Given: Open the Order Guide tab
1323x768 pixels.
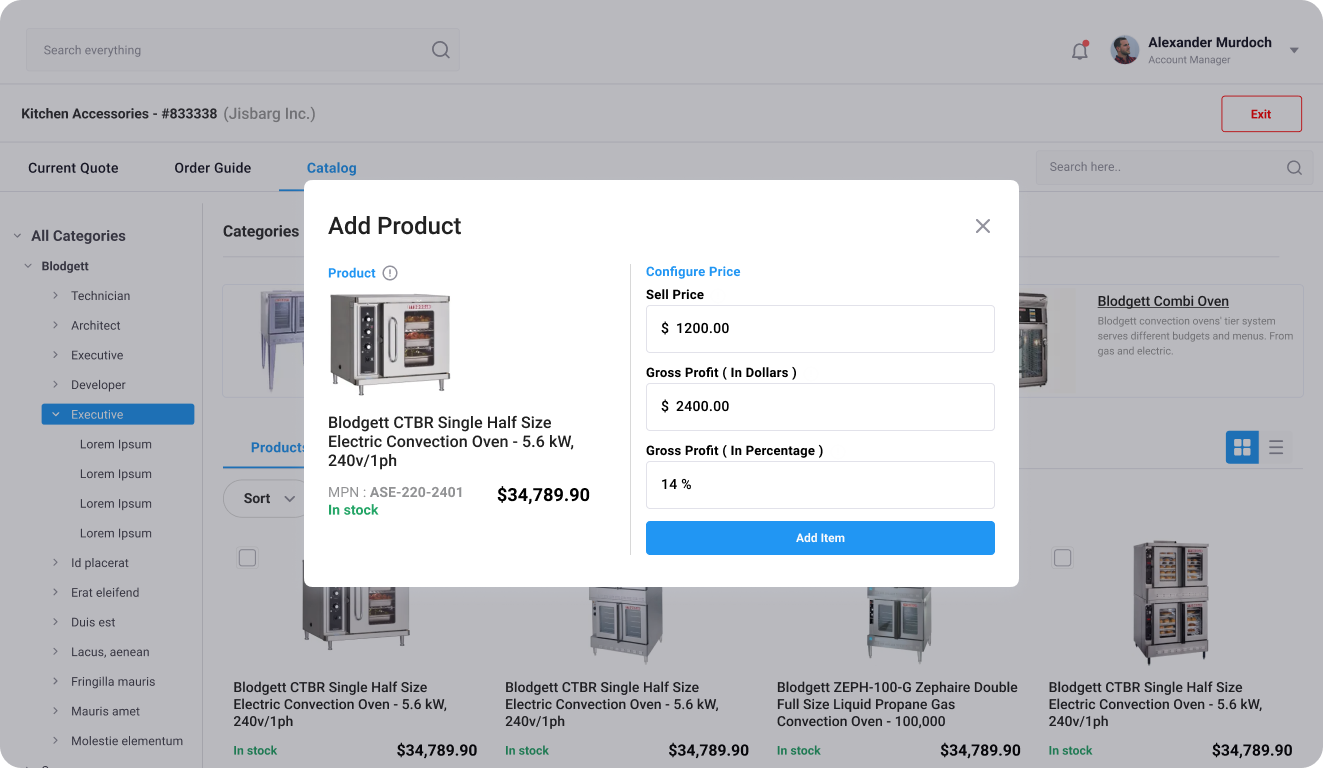Looking at the screenshot, I should (213, 168).
